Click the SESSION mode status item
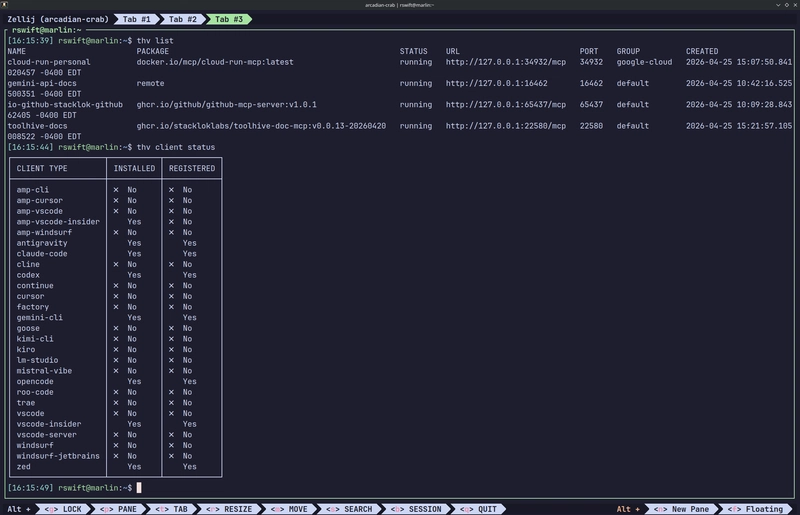Screen dimensions: 800x515 click(416, 509)
